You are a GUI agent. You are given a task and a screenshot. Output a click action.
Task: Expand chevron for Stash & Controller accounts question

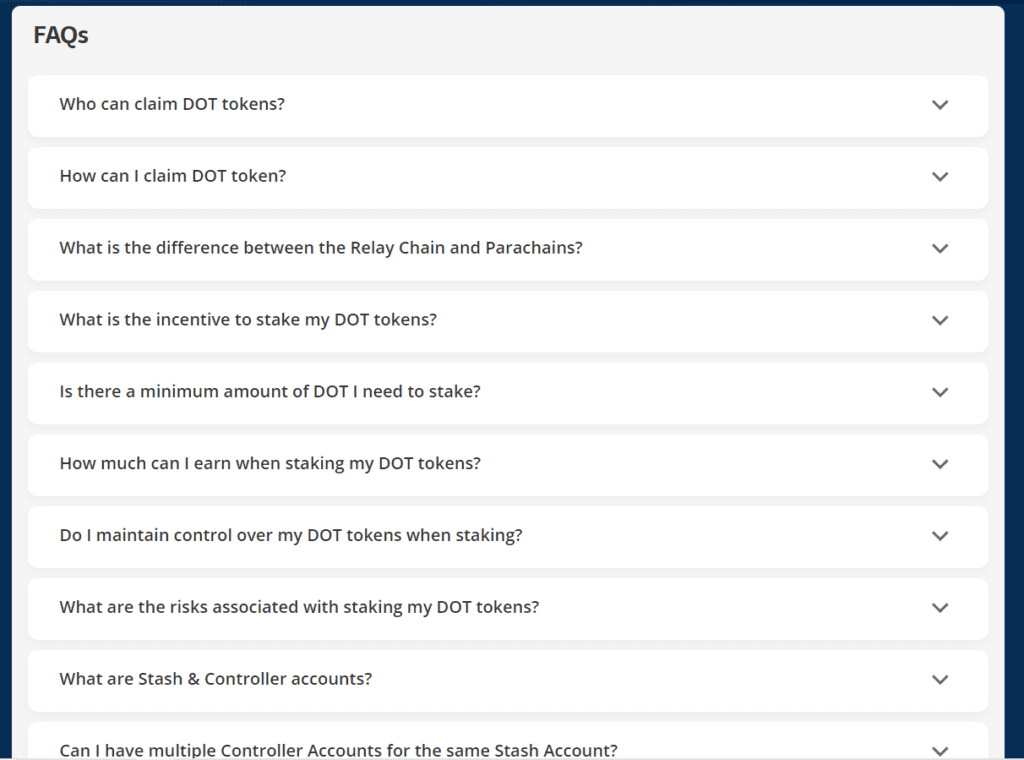coord(939,680)
